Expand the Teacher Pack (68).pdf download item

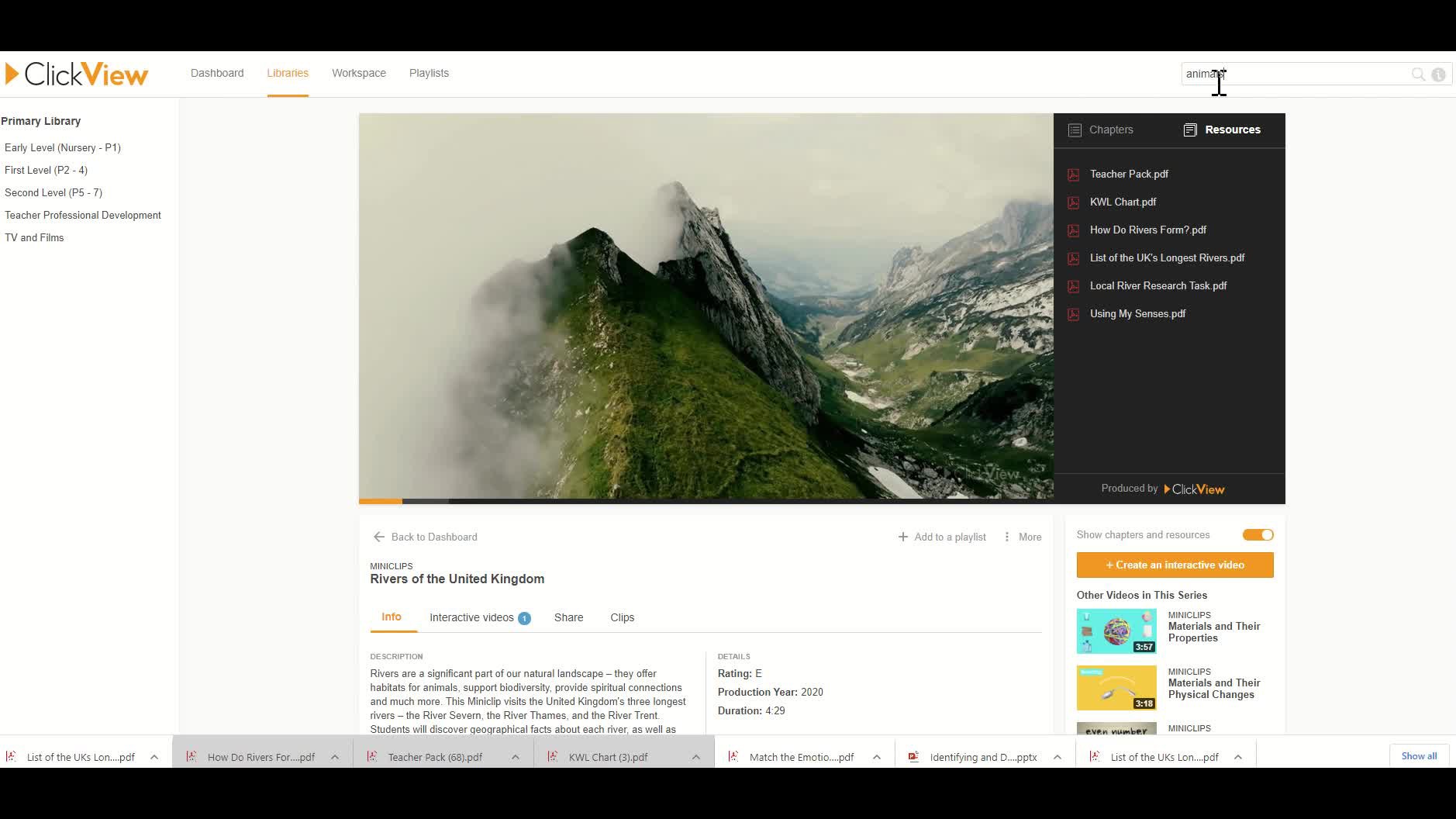tap(515, 756)
